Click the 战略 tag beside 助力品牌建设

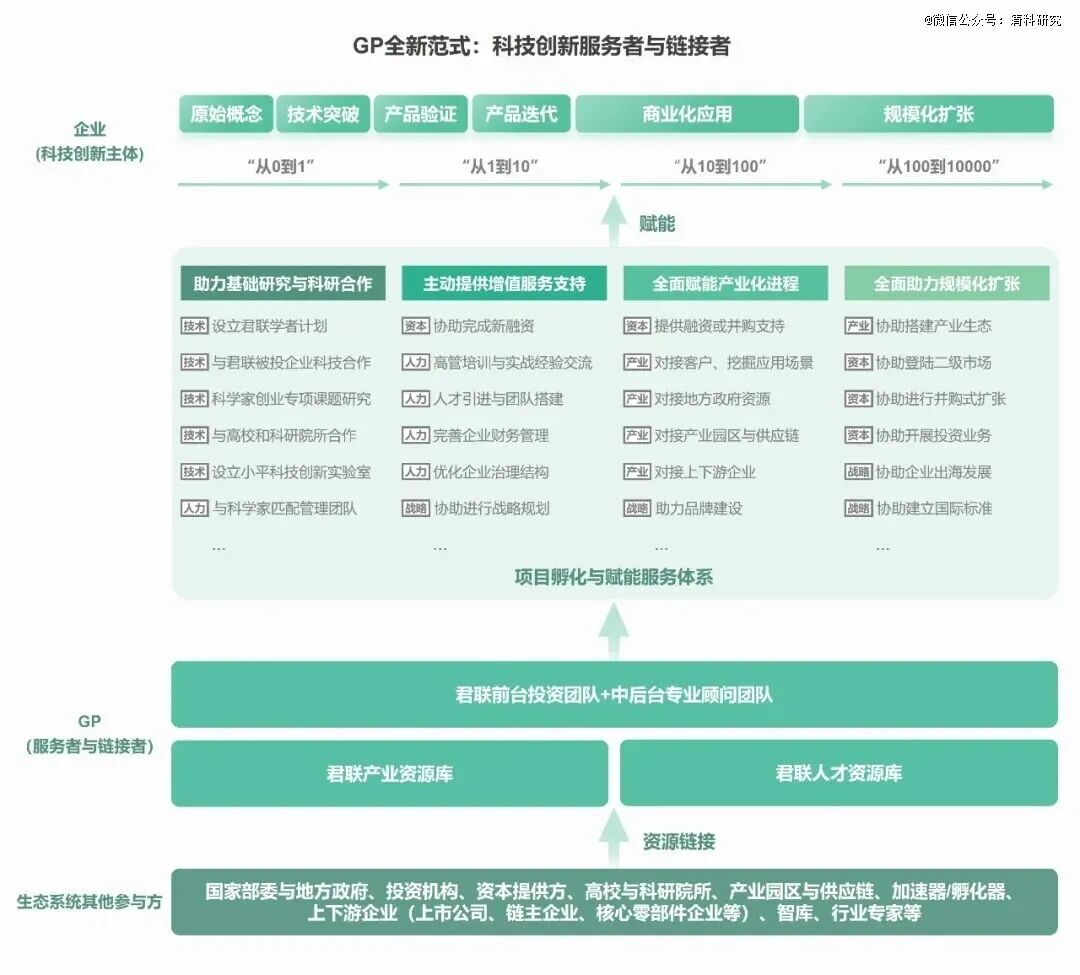637,508
